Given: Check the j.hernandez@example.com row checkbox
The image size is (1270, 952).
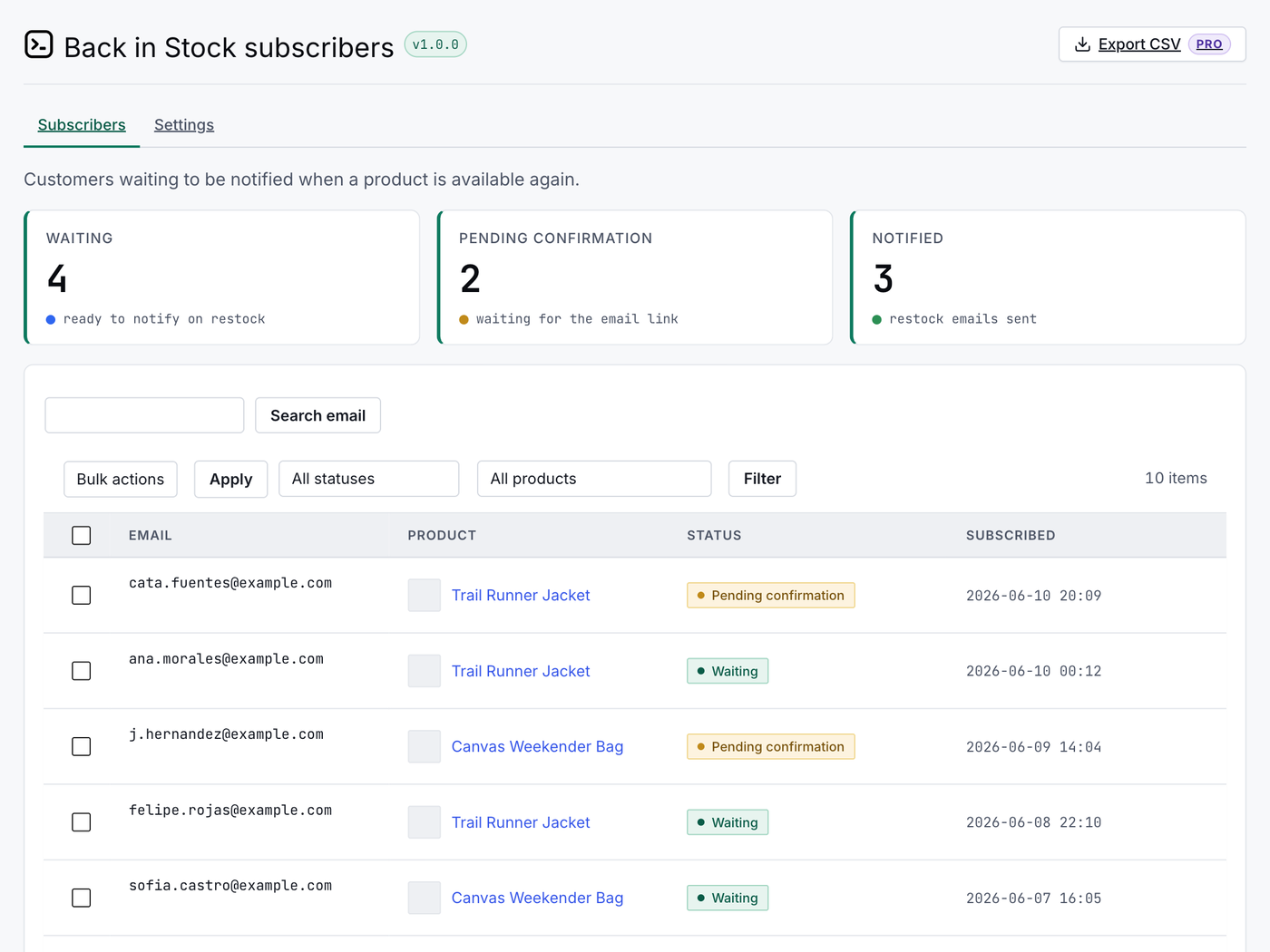Looking at the screenshot, I should (82, 747).
